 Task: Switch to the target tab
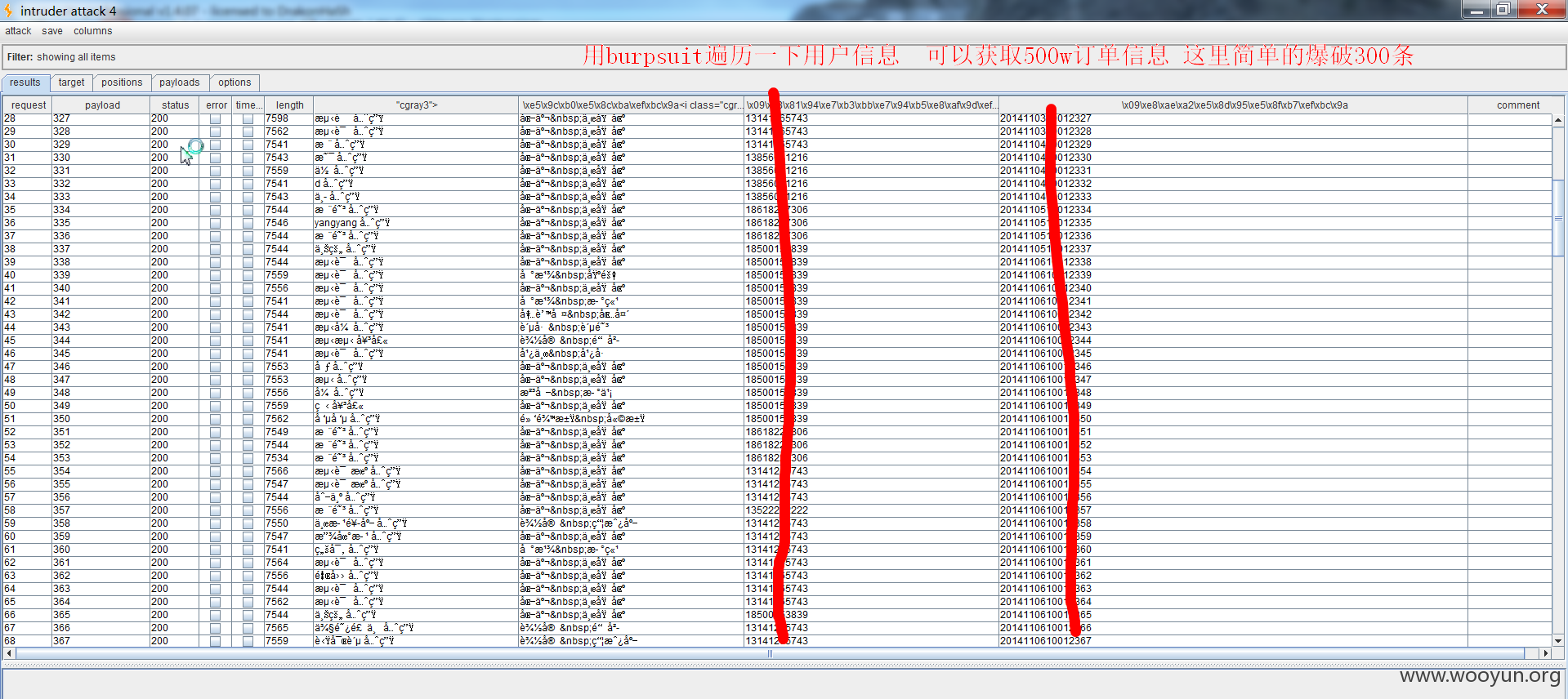tap(72, 82)
